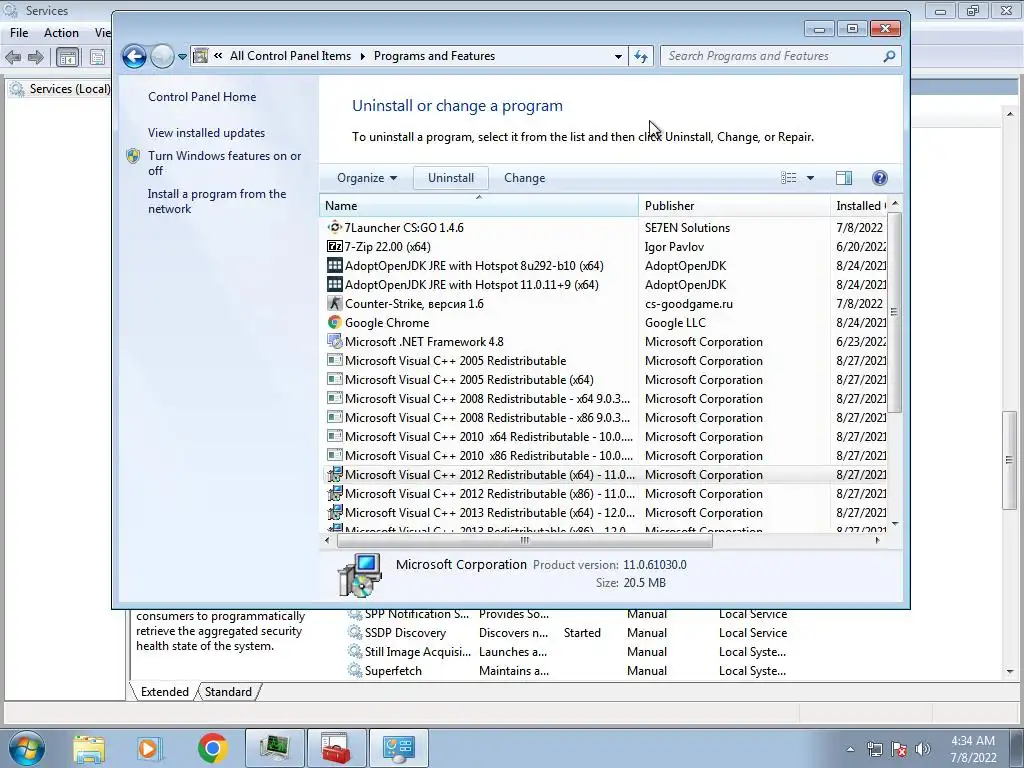
Task: Open Turn Windows features on or off
Action: pos(225,163)
